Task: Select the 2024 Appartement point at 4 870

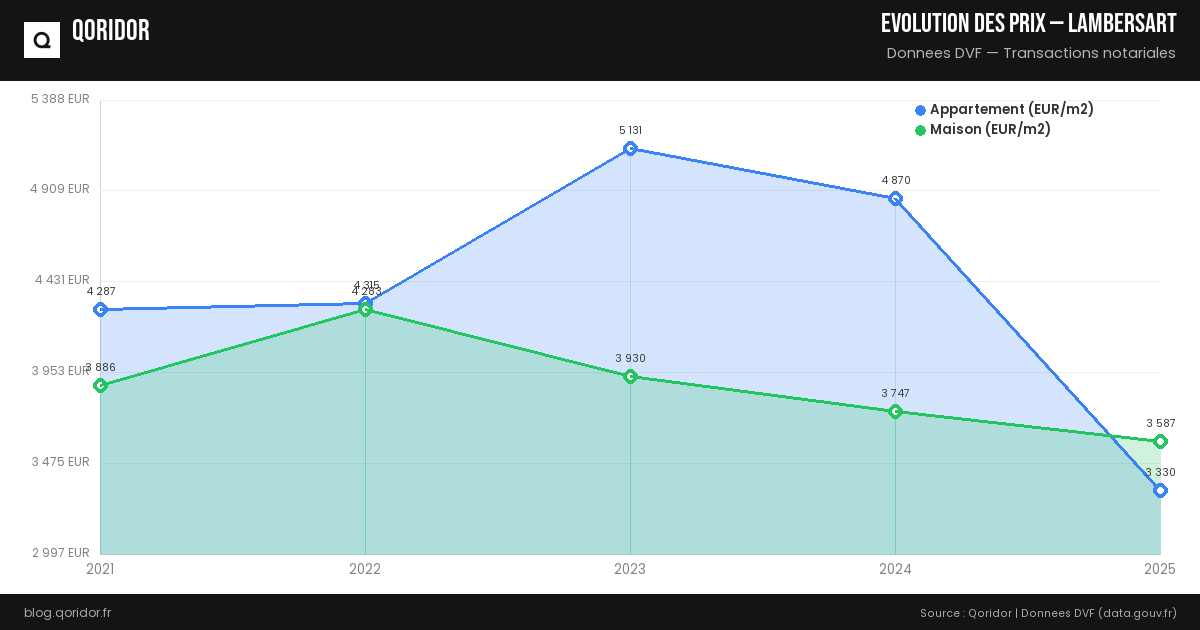Action: 895,199
